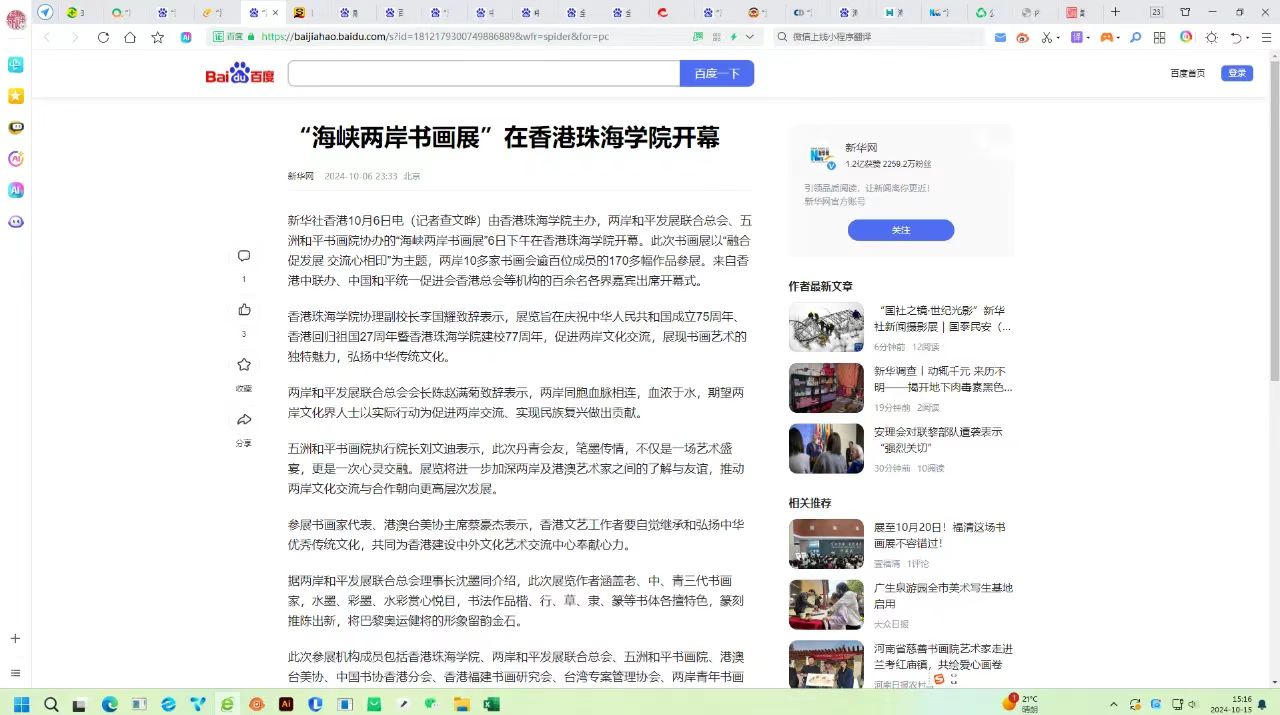The height and width of the screenshot is (715, 1280).
Task: Open thumbnail of the 安理会 article
Action: 826,448
